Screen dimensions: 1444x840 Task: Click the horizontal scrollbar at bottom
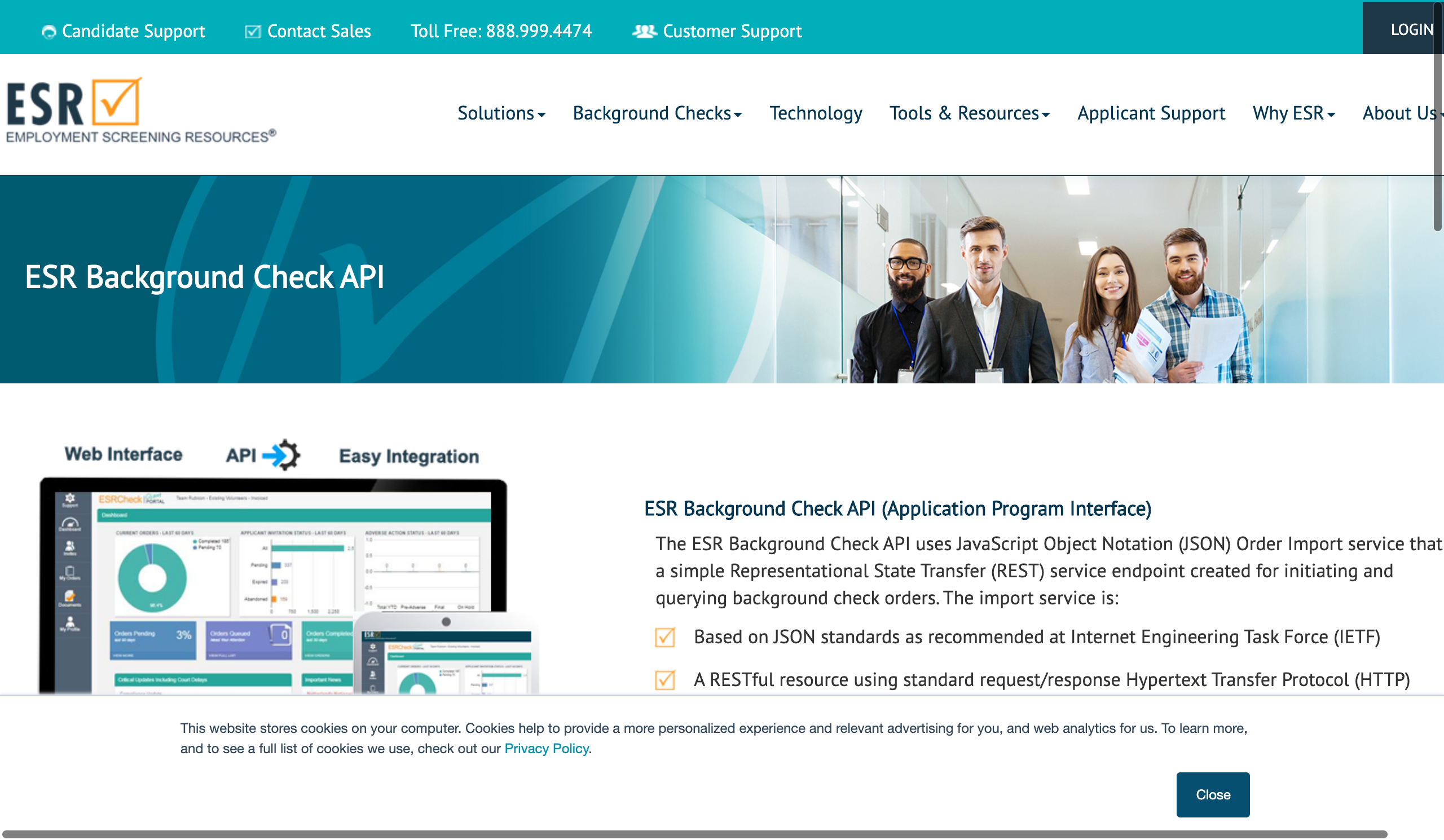pos(694,835)
